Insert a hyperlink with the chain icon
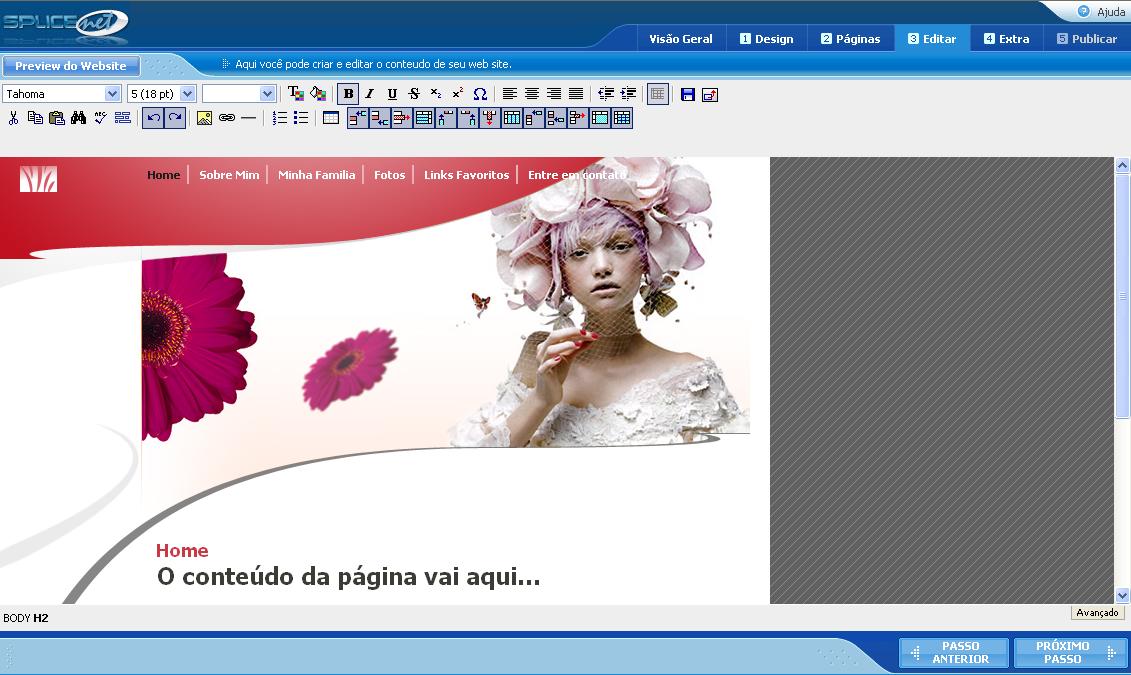Screen dimensions: 1131x675 (x=226, y=118)
